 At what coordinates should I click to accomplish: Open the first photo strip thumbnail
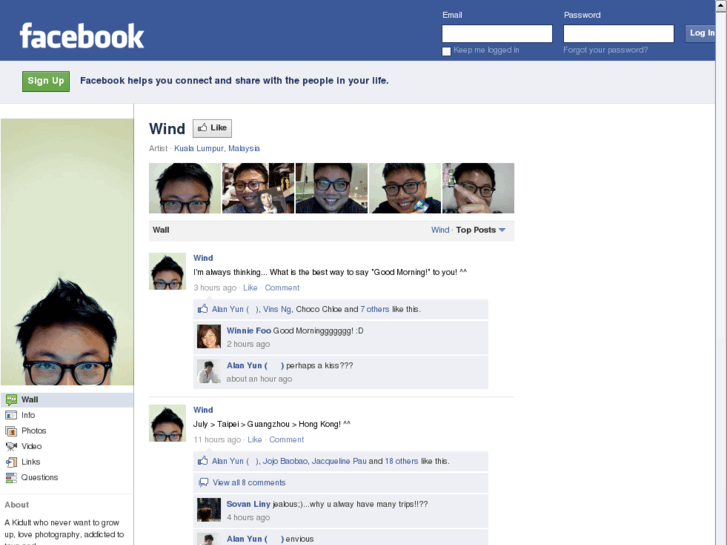(x=185, y=188)
